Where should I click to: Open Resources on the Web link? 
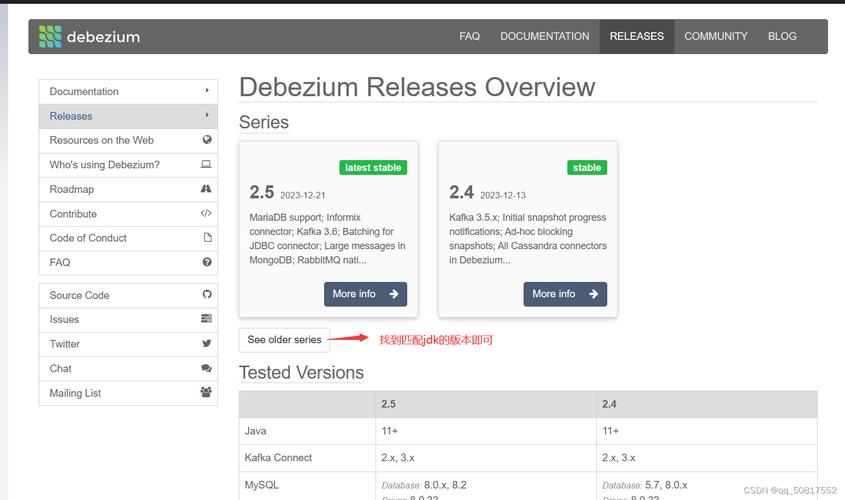[128, 140]
